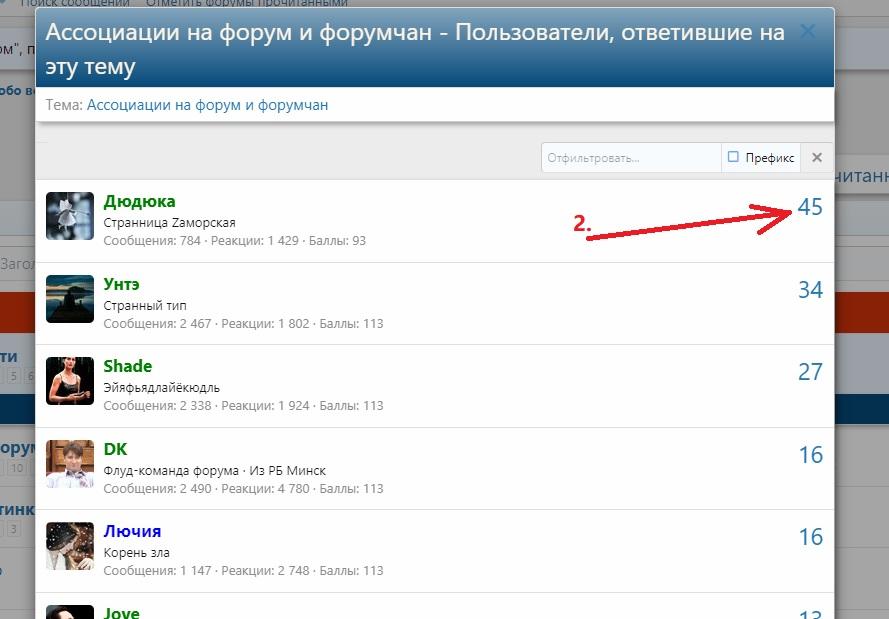Click the location text Из РБ Минск
Viewport: 889px width, 619px height.
tap(287, 470)
